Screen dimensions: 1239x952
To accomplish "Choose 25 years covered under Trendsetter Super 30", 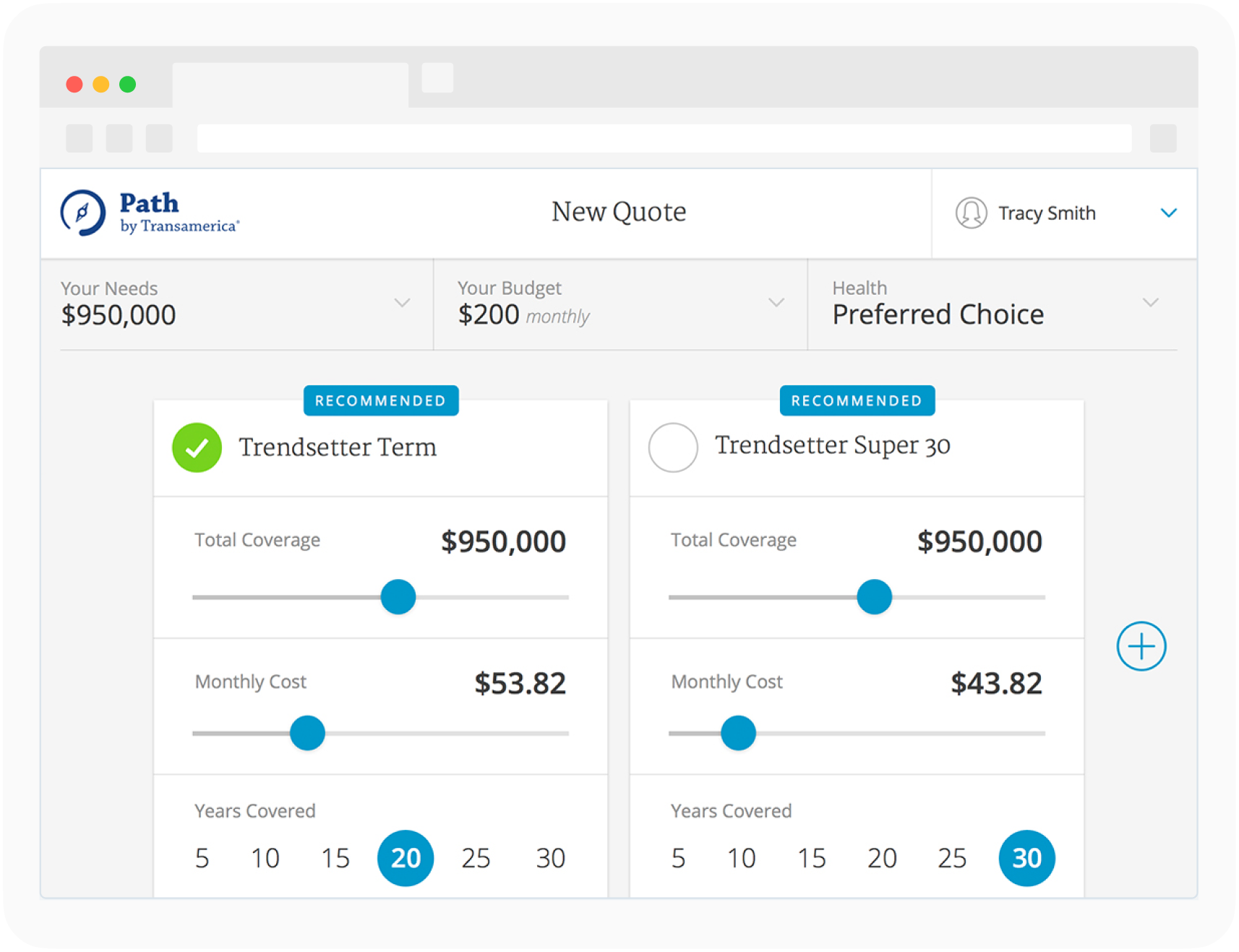I will click(x=952, y=858).
